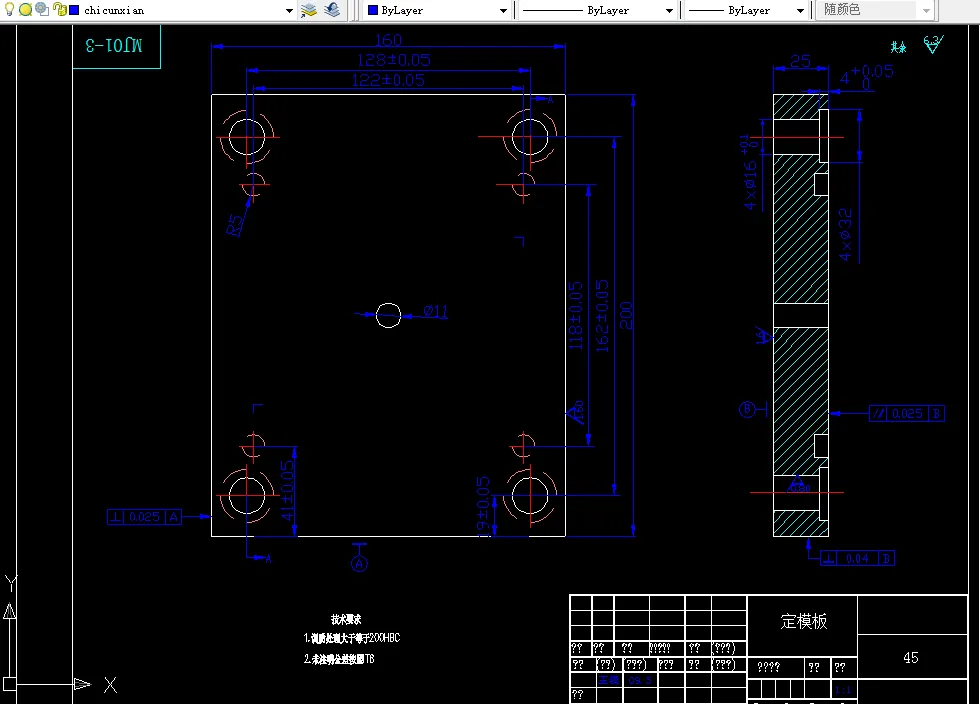
Task: Toggle layer freeze in viewport icon
Action: pos(42,9)
